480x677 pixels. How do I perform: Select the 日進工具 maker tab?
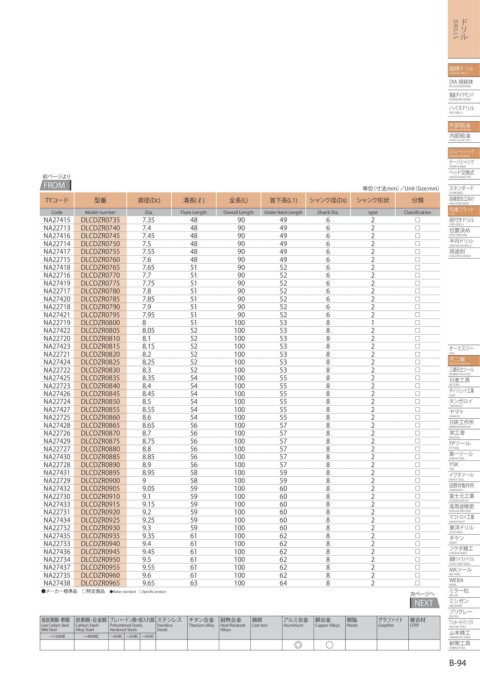464,381
